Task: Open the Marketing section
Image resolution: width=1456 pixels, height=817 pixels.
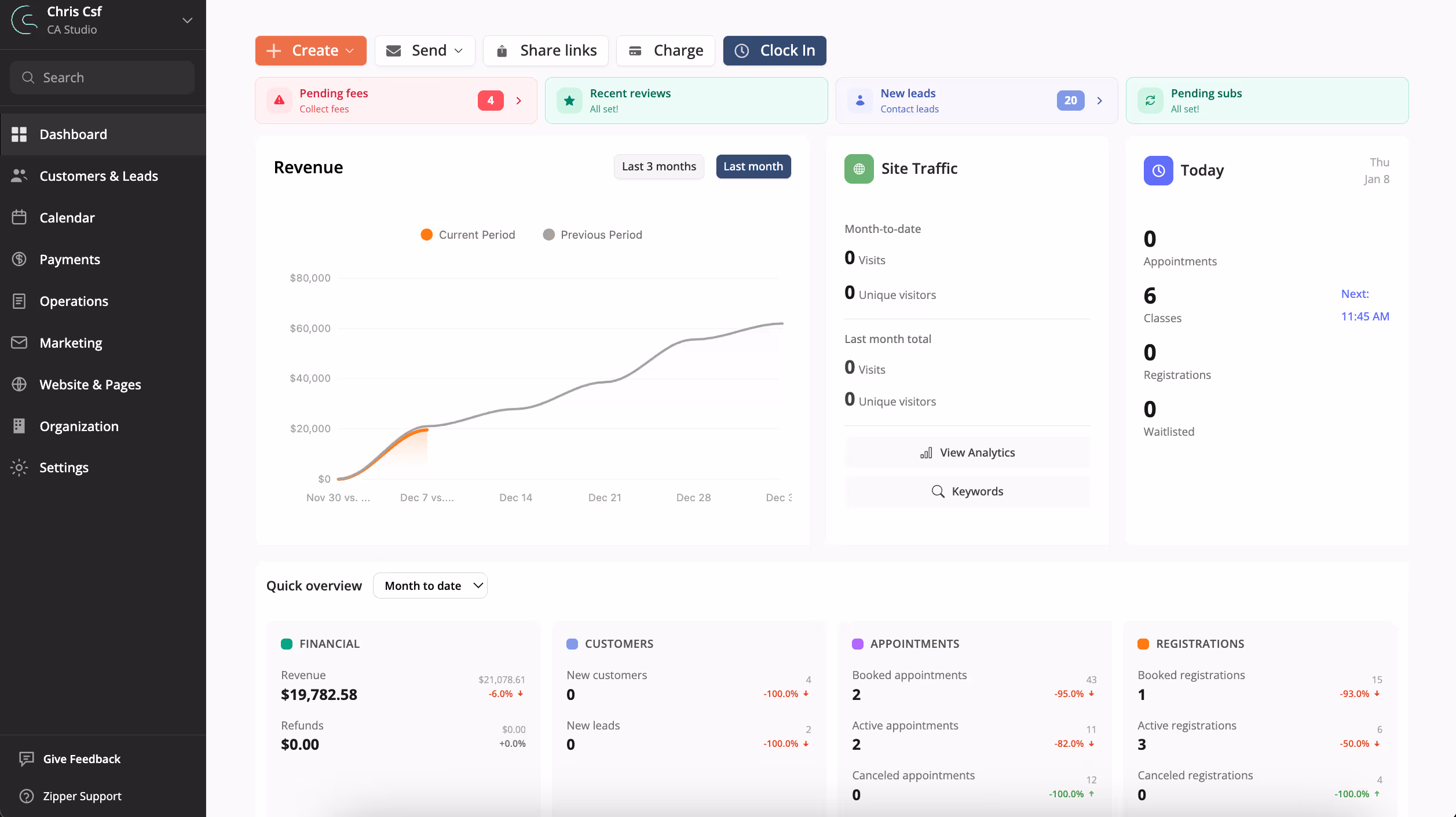Action: pyautogui.click(x=71, y=342)
